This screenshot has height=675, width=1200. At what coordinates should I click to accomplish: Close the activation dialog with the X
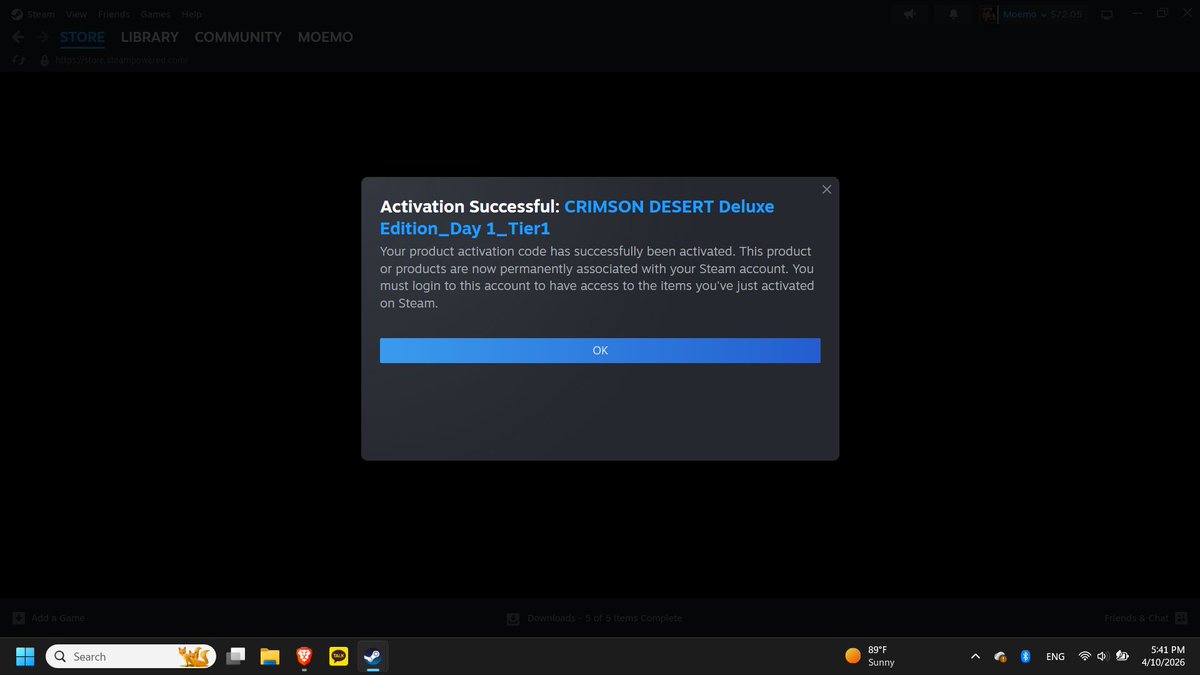click(x=826, y=189)
